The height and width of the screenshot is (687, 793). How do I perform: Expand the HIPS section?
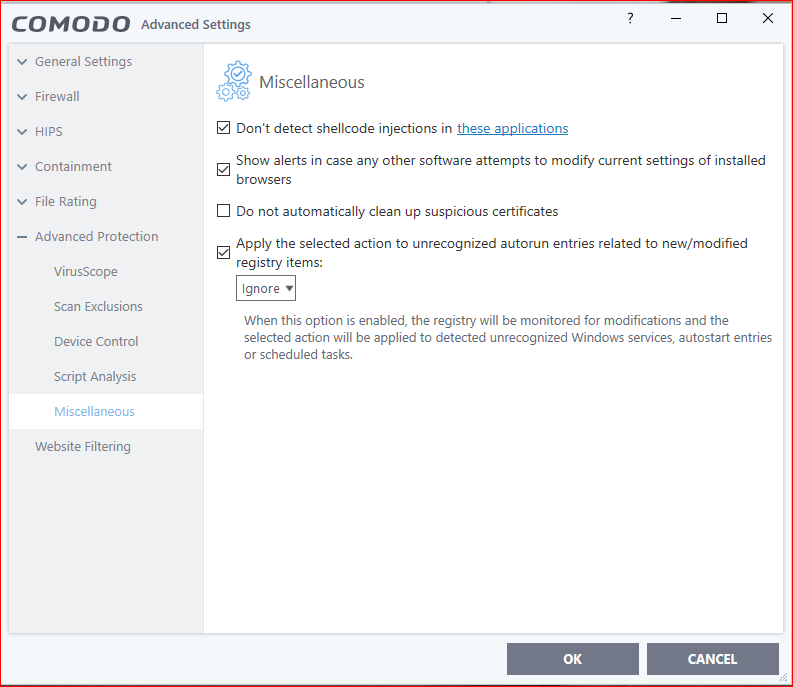(22, 132)
